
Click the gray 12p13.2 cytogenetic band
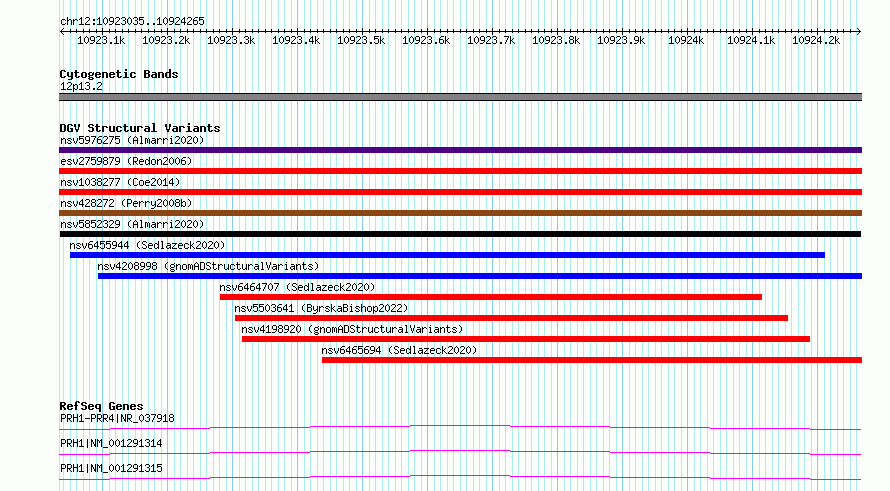click(460, 97)
